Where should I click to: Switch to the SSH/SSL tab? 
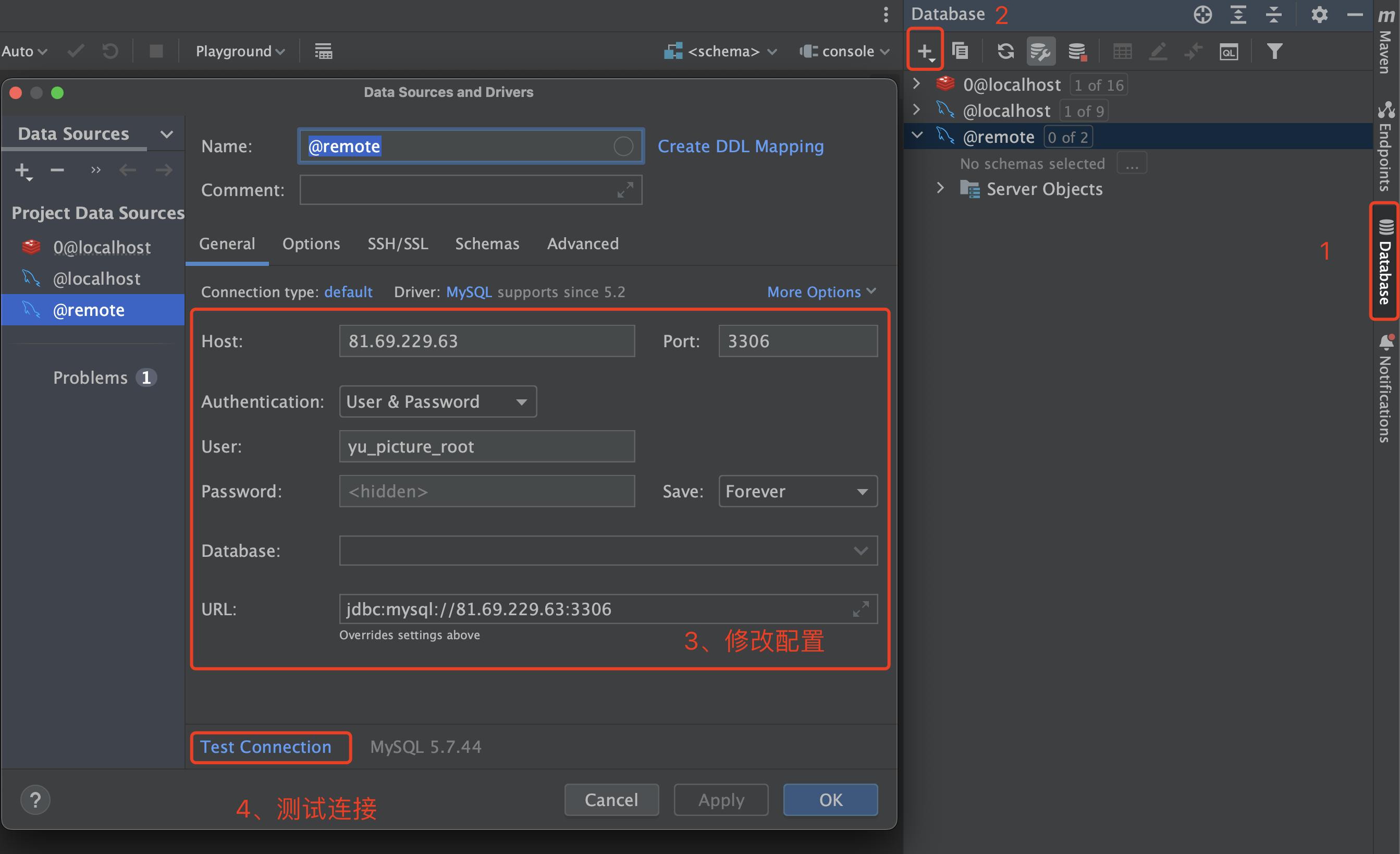click(398, 244)
